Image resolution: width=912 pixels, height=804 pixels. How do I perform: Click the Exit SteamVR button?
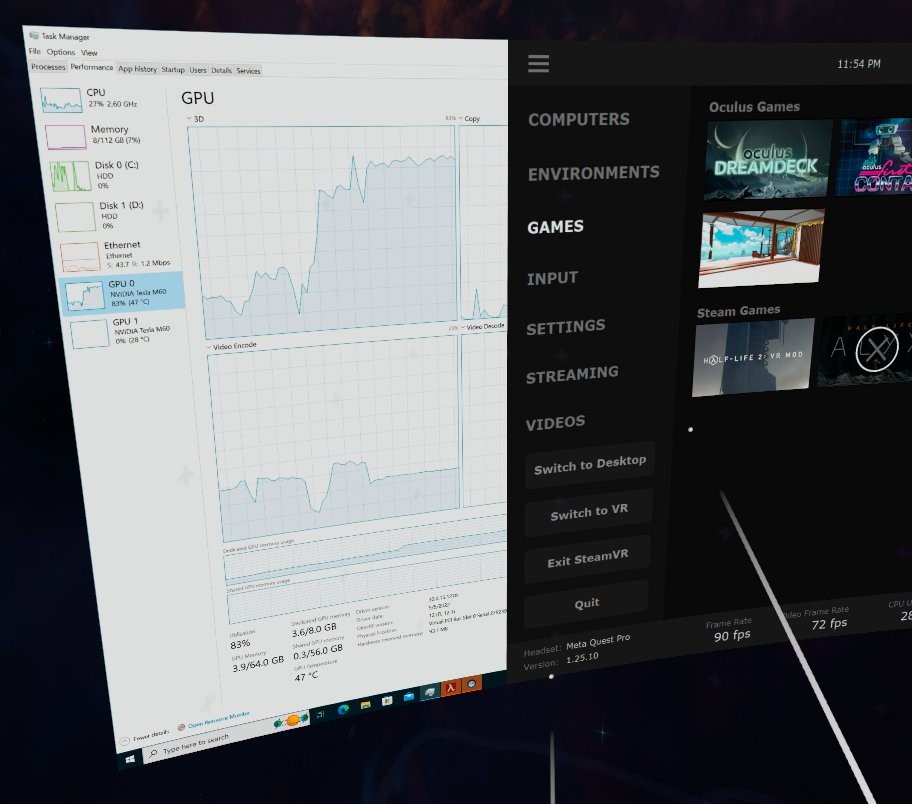pos(586,560)
